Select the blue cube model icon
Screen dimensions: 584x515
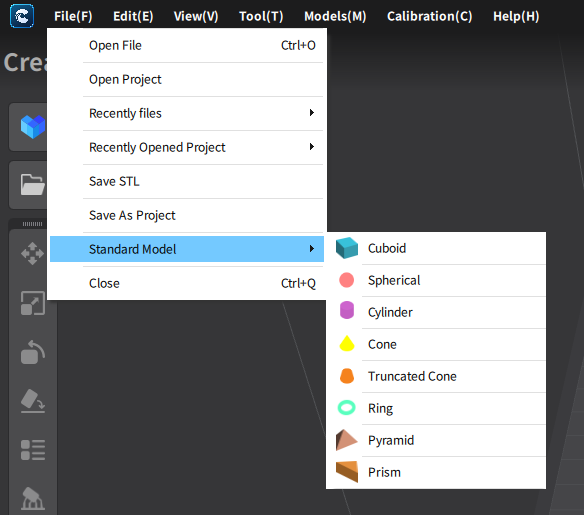point(33,127)
